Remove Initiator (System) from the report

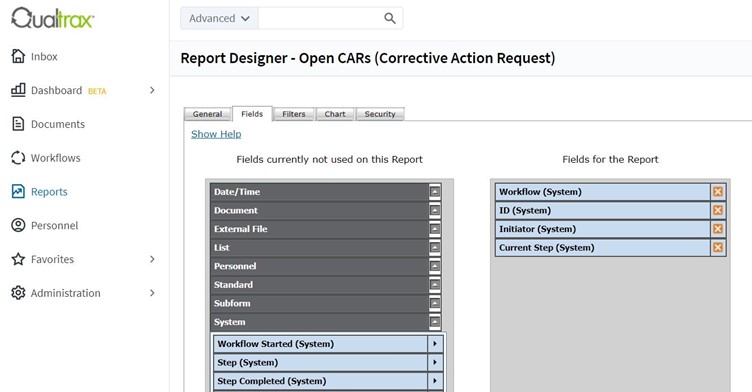[717, 229]
